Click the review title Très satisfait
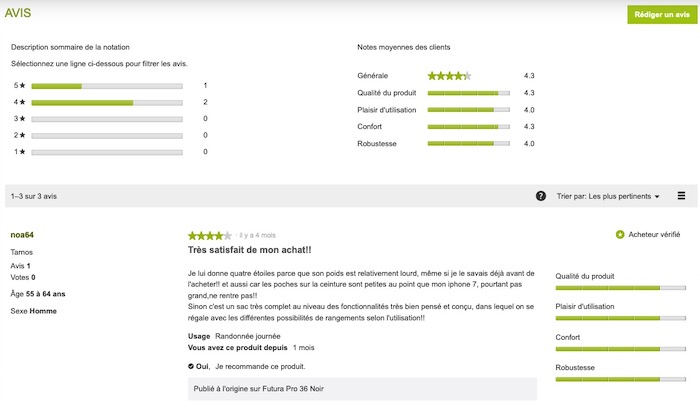This screenshot has height=401, width=700. tap(249, 250)
